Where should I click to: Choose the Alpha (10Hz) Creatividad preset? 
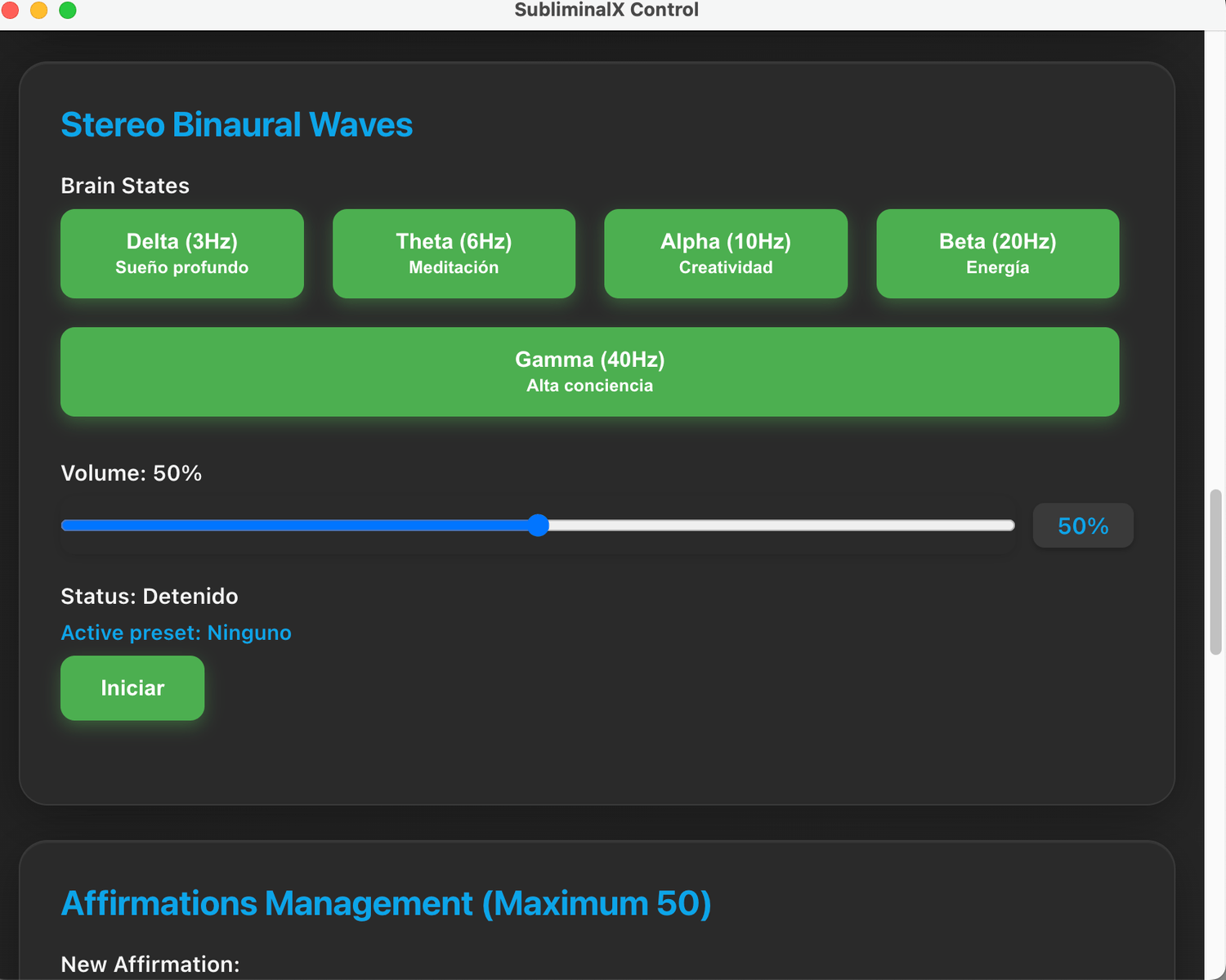[725, 253]
